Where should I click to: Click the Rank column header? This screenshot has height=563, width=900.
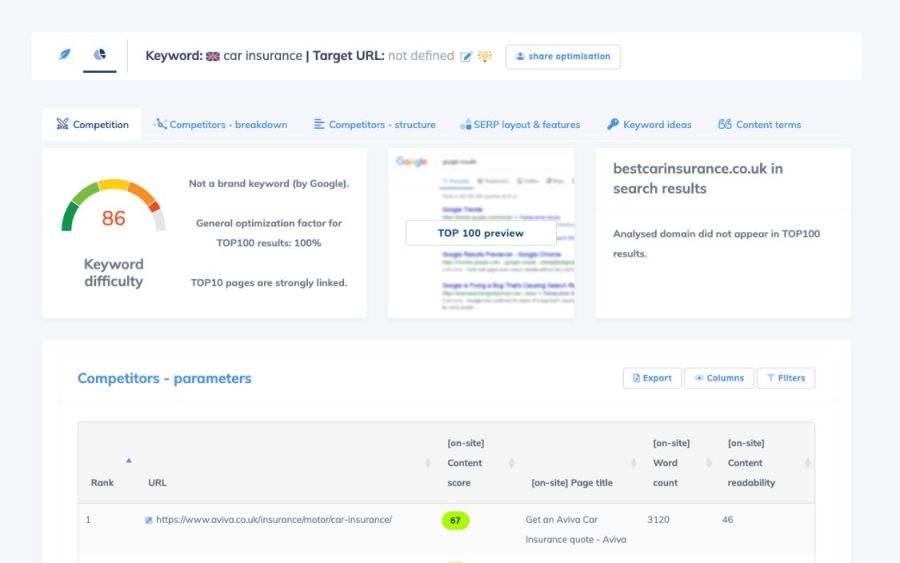click(x=102, y=483)
